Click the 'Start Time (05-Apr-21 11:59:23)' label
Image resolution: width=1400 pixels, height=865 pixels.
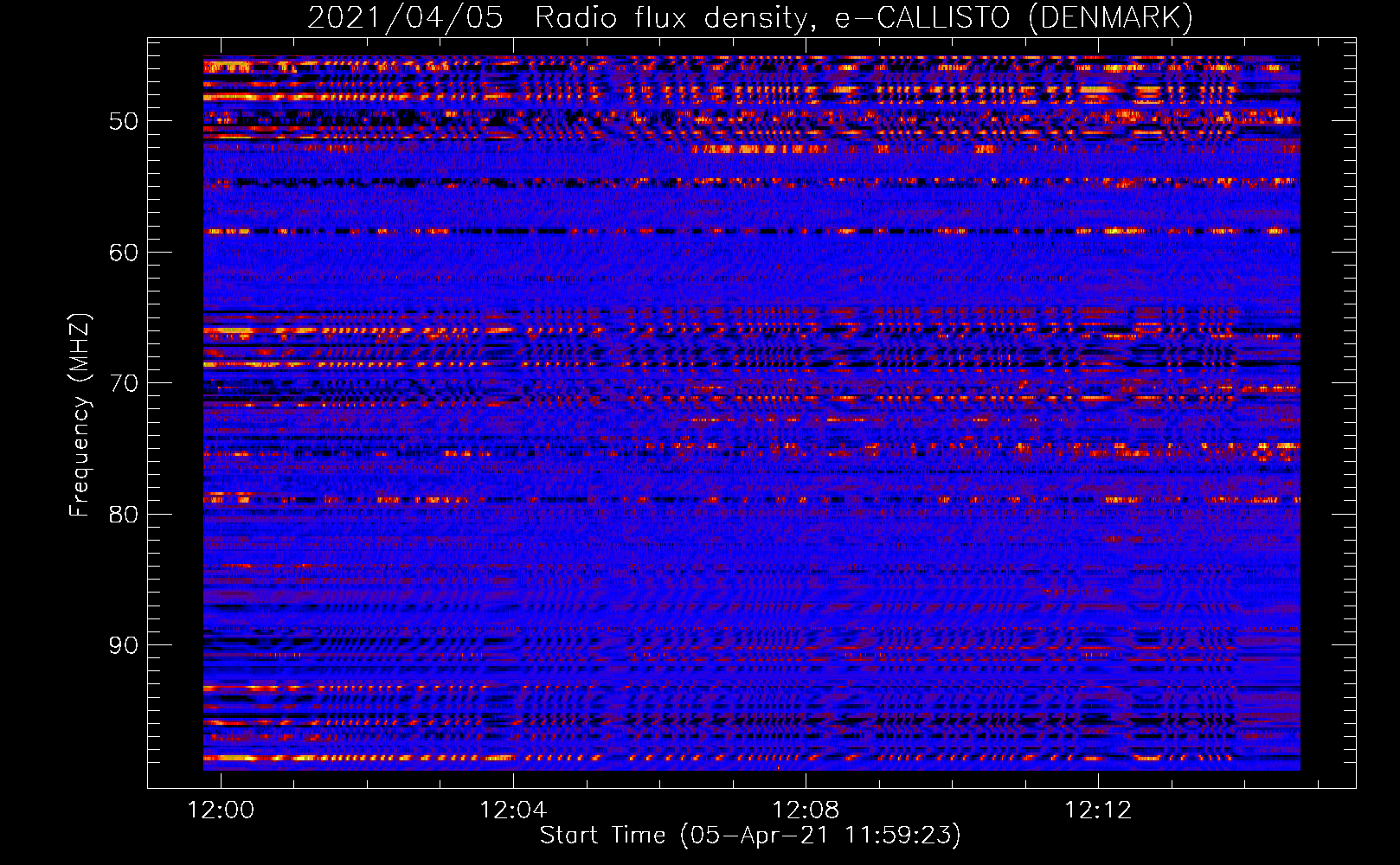(750, 836)
